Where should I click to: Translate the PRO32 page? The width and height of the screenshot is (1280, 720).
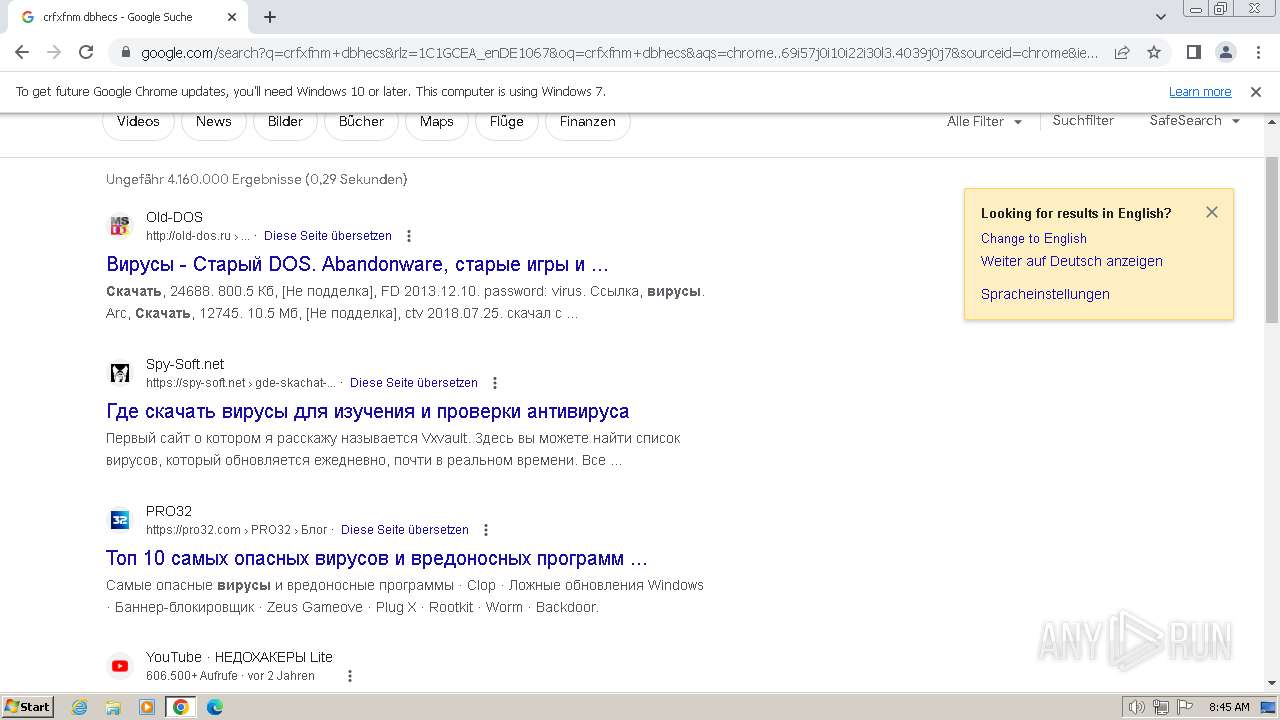(x=405, y=530)
